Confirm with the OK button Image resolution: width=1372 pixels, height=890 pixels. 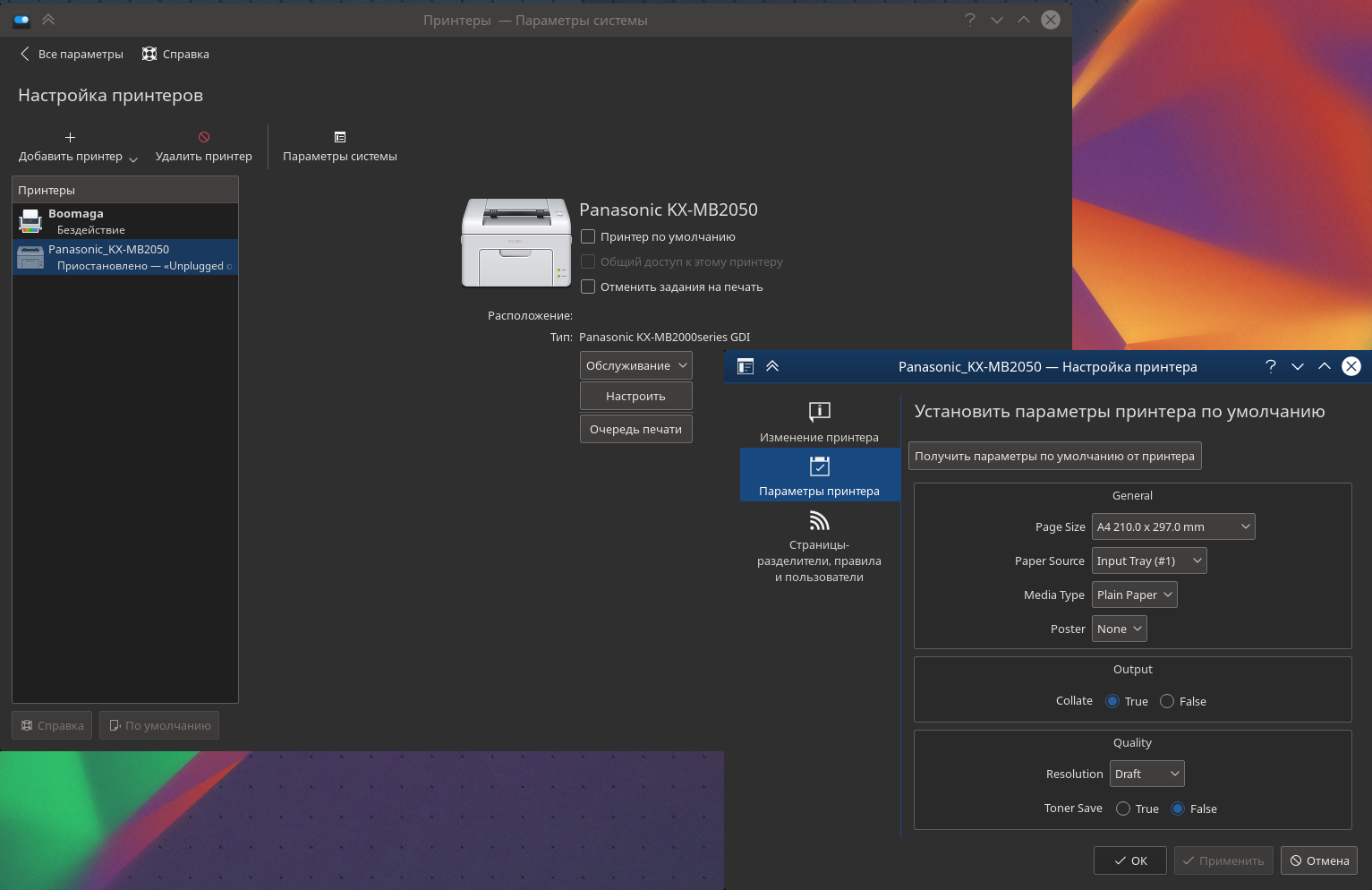1130,861
